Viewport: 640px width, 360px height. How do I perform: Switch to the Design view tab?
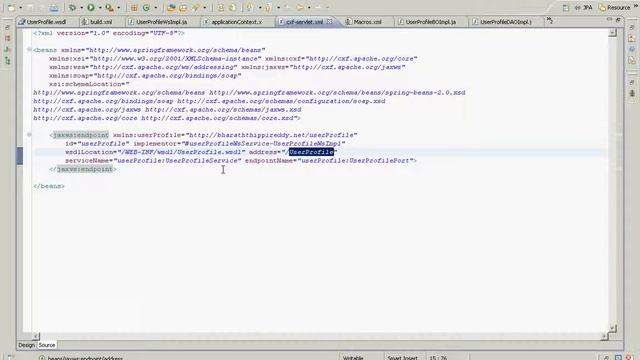[x=27, y=345]
